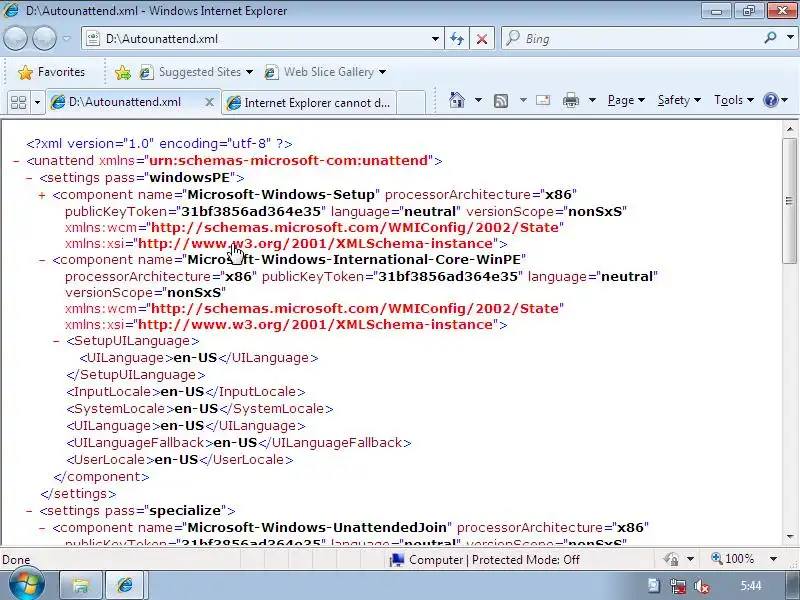This screenshot has height=600, width=800.
Task: Click the Action Center tray icon
Action: point(653,586)
